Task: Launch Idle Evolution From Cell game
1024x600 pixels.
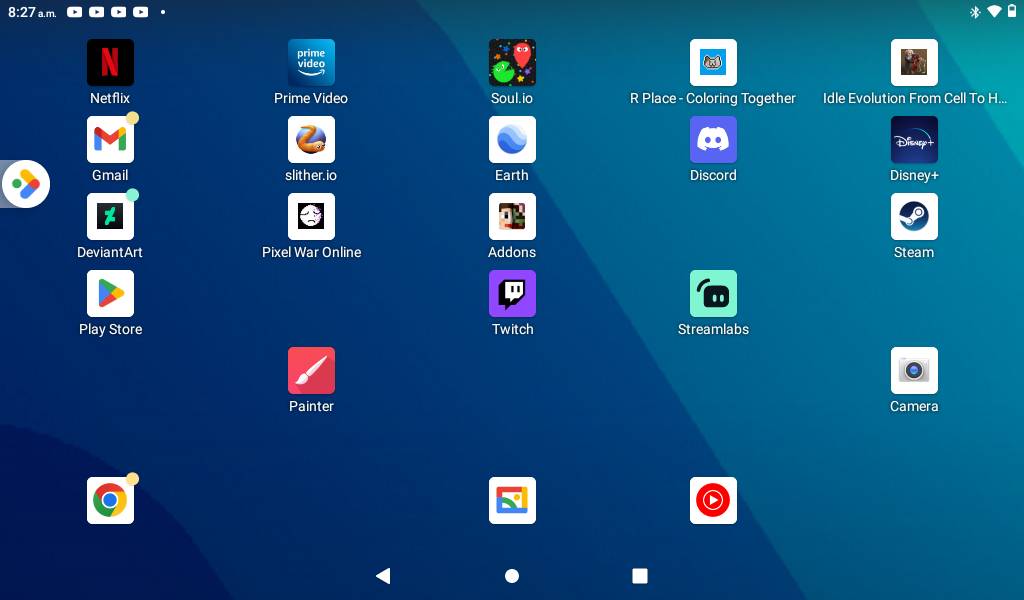Action: (x=914, y=63)
